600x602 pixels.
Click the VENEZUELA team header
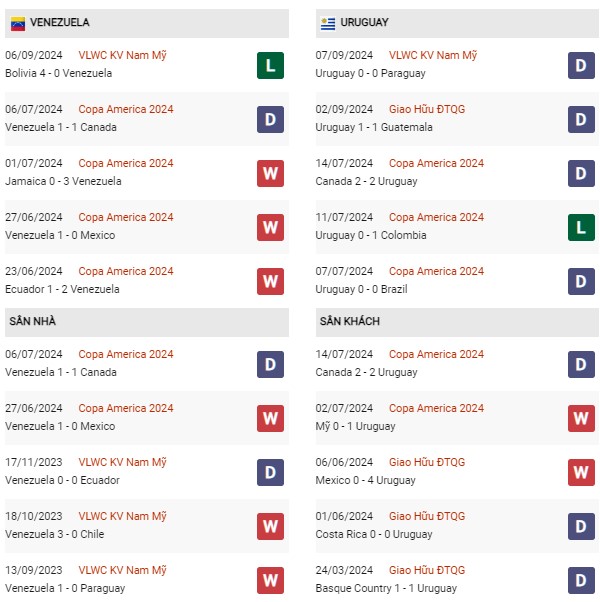[x=60, y=23]
